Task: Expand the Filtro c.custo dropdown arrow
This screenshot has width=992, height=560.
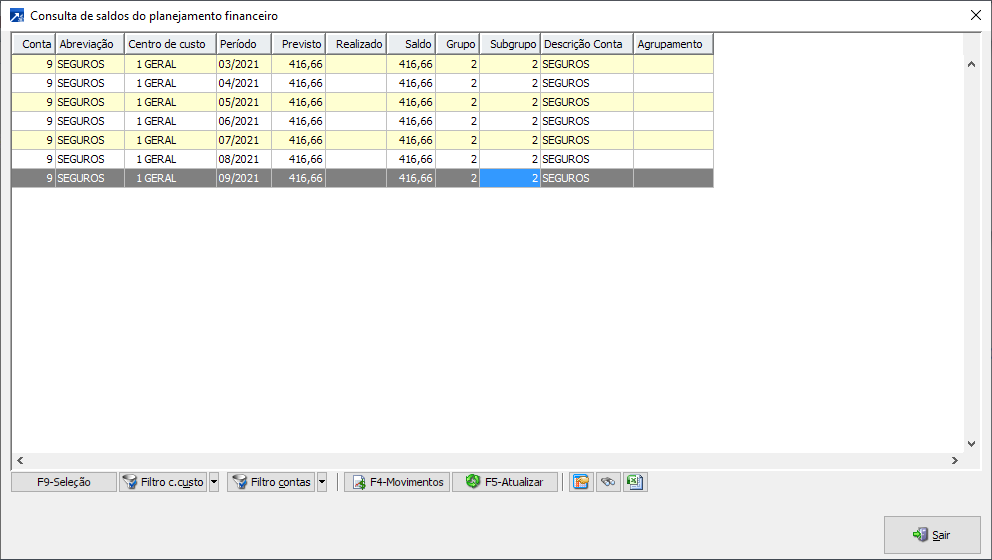Action: click(214, 482)
